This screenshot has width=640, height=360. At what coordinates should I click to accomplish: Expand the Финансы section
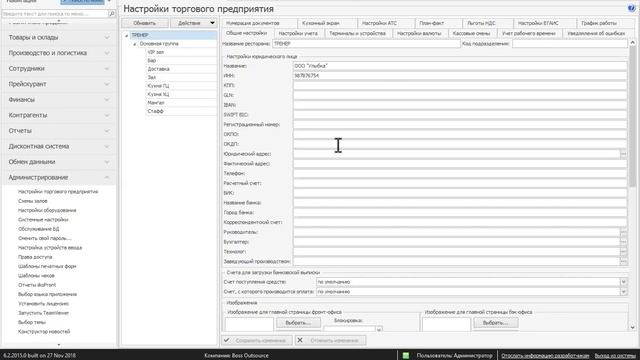pos(59,100)
